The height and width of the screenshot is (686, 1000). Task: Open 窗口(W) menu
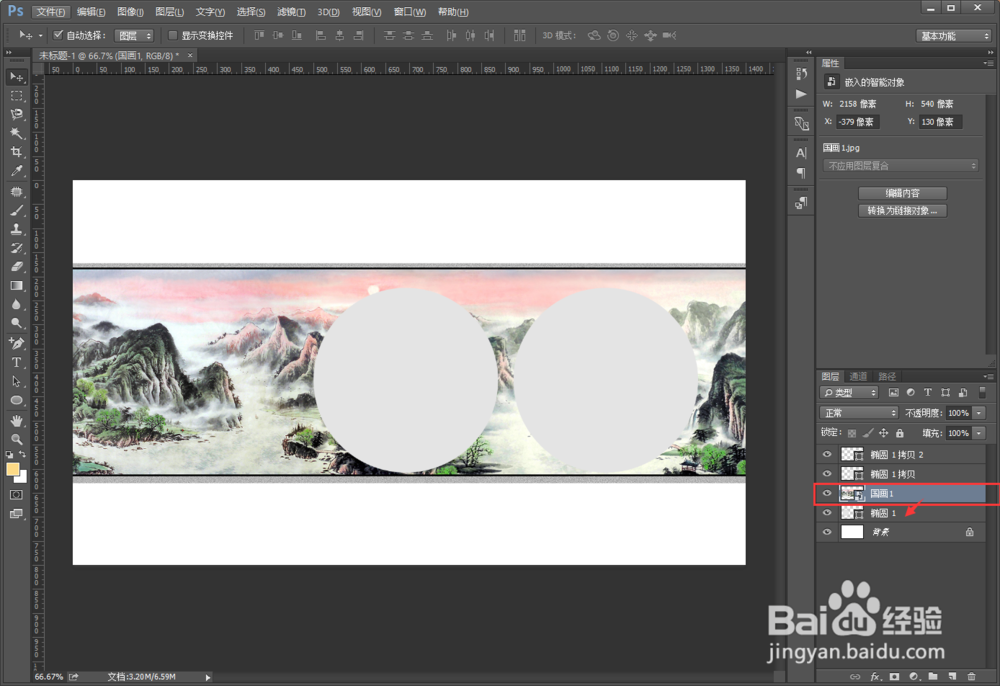409,12
